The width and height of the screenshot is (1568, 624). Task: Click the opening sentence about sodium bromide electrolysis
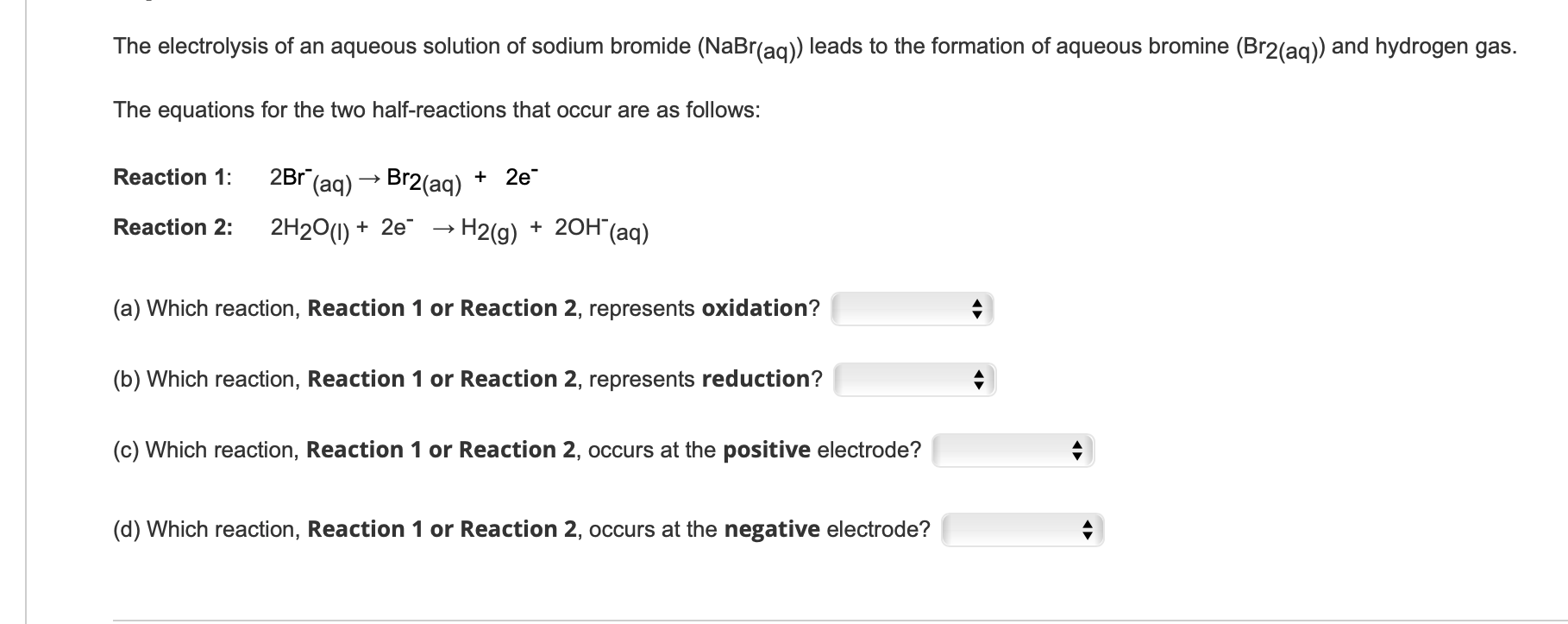click(815, 48)
